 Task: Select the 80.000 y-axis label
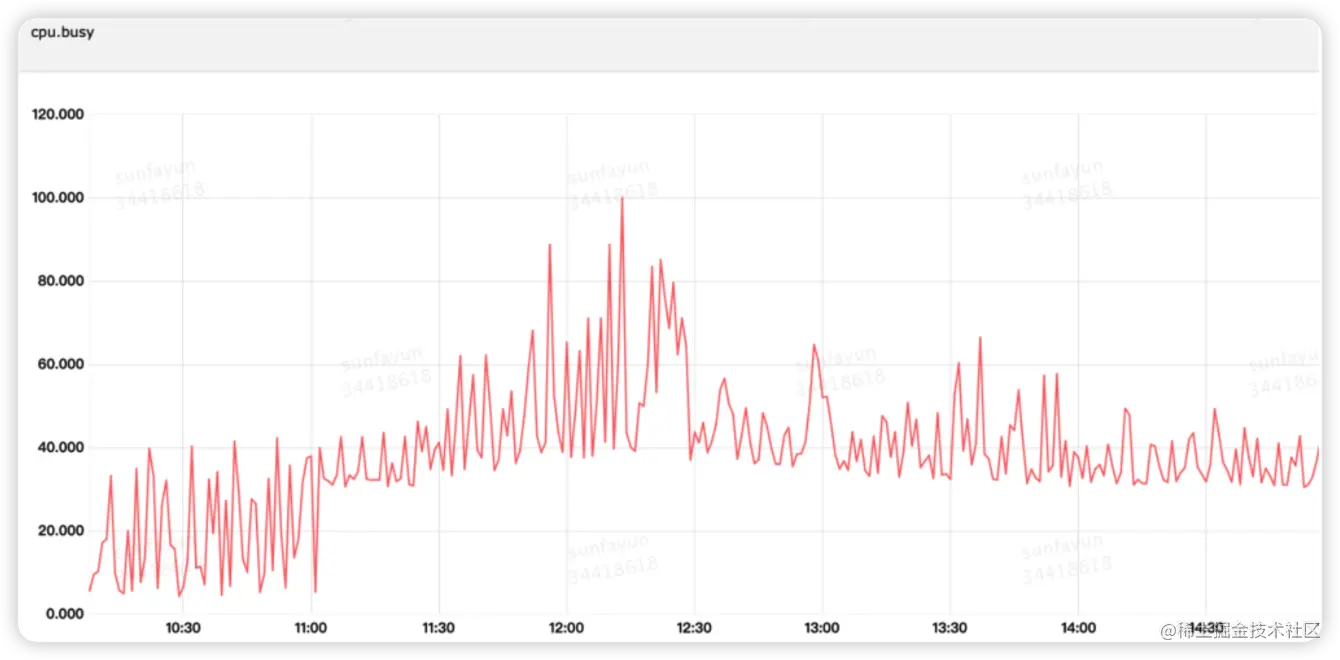(61, 281)
